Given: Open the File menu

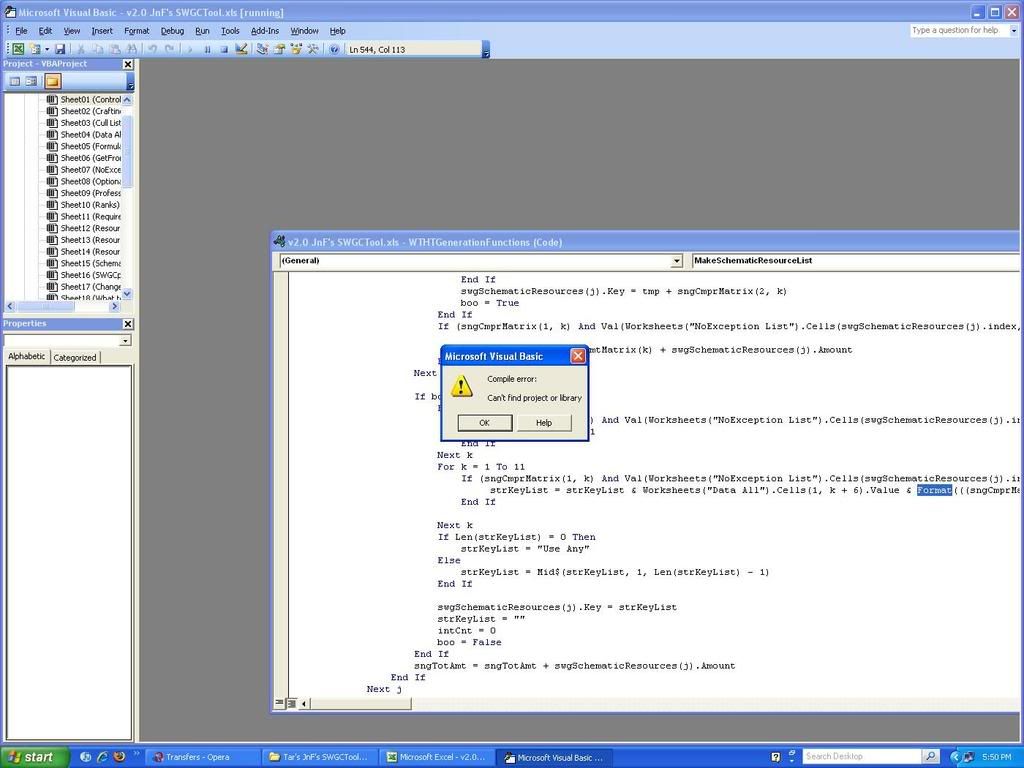Looking at the screenshot, I should pyautogui.click(x=21, y=31).
